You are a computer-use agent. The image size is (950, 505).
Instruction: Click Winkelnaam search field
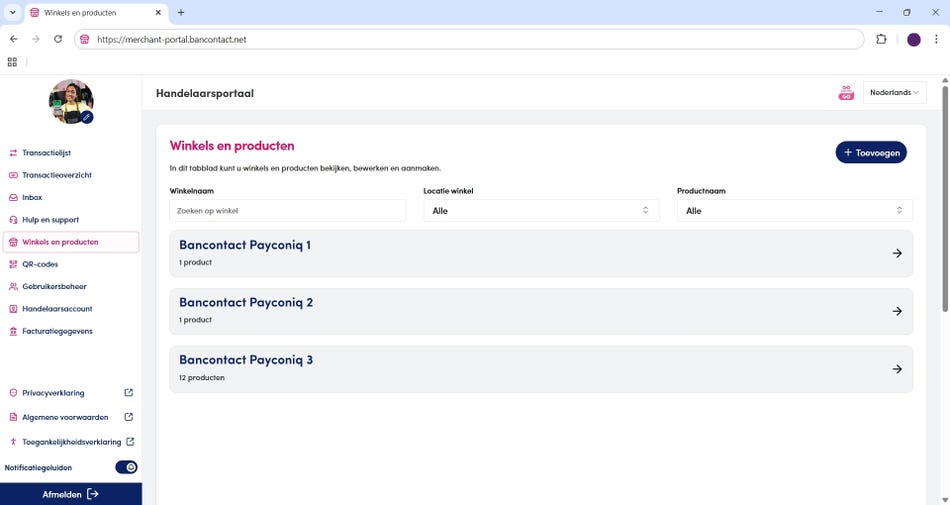click(x=288, y=211)
